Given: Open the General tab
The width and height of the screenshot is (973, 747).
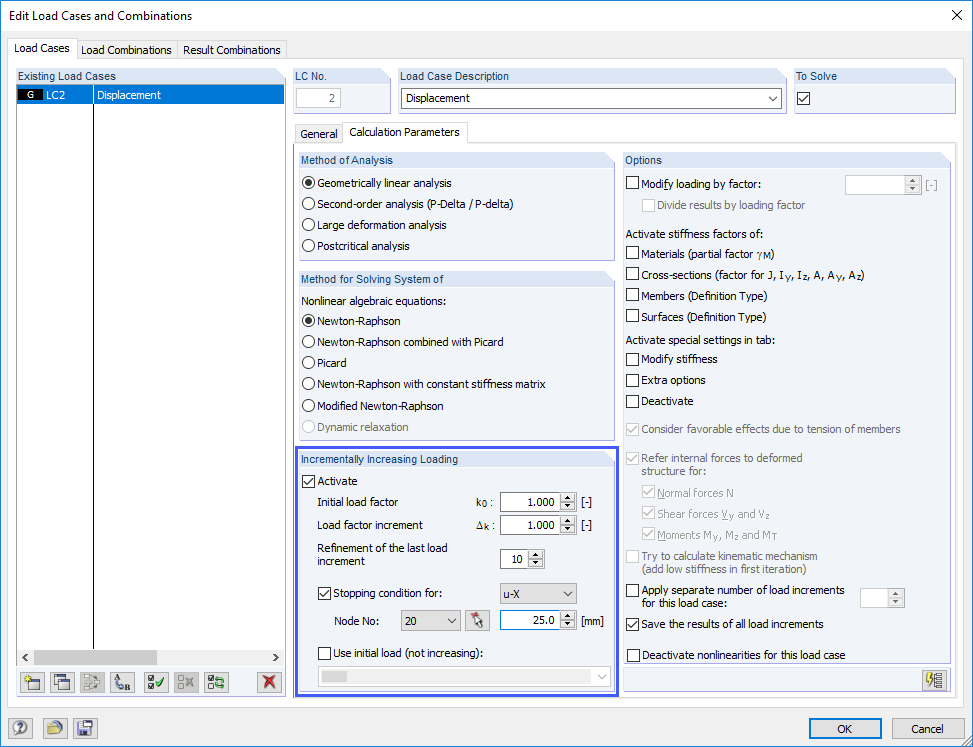Looking at the screenshot, I should (x=319, y=134).
